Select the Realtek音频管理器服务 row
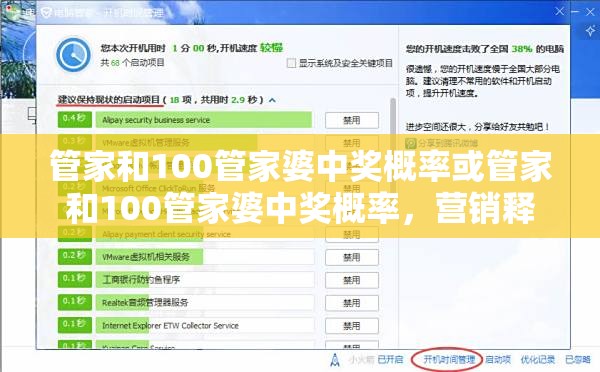Image resolution: width=600 pixels, height=372 pixels. pos(205,303)
